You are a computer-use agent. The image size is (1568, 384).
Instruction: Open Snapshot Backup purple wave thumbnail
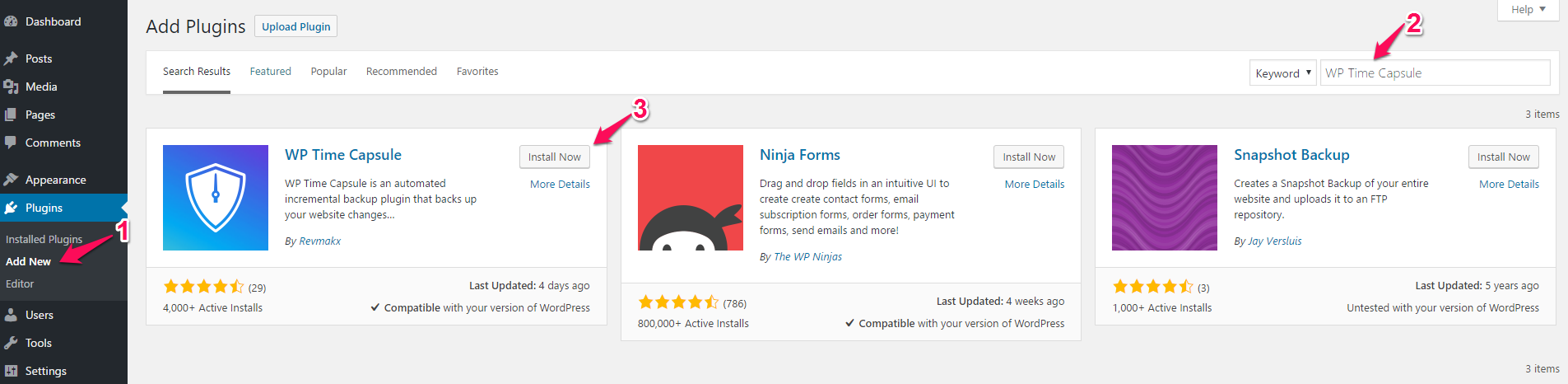tap(1165, 198)
